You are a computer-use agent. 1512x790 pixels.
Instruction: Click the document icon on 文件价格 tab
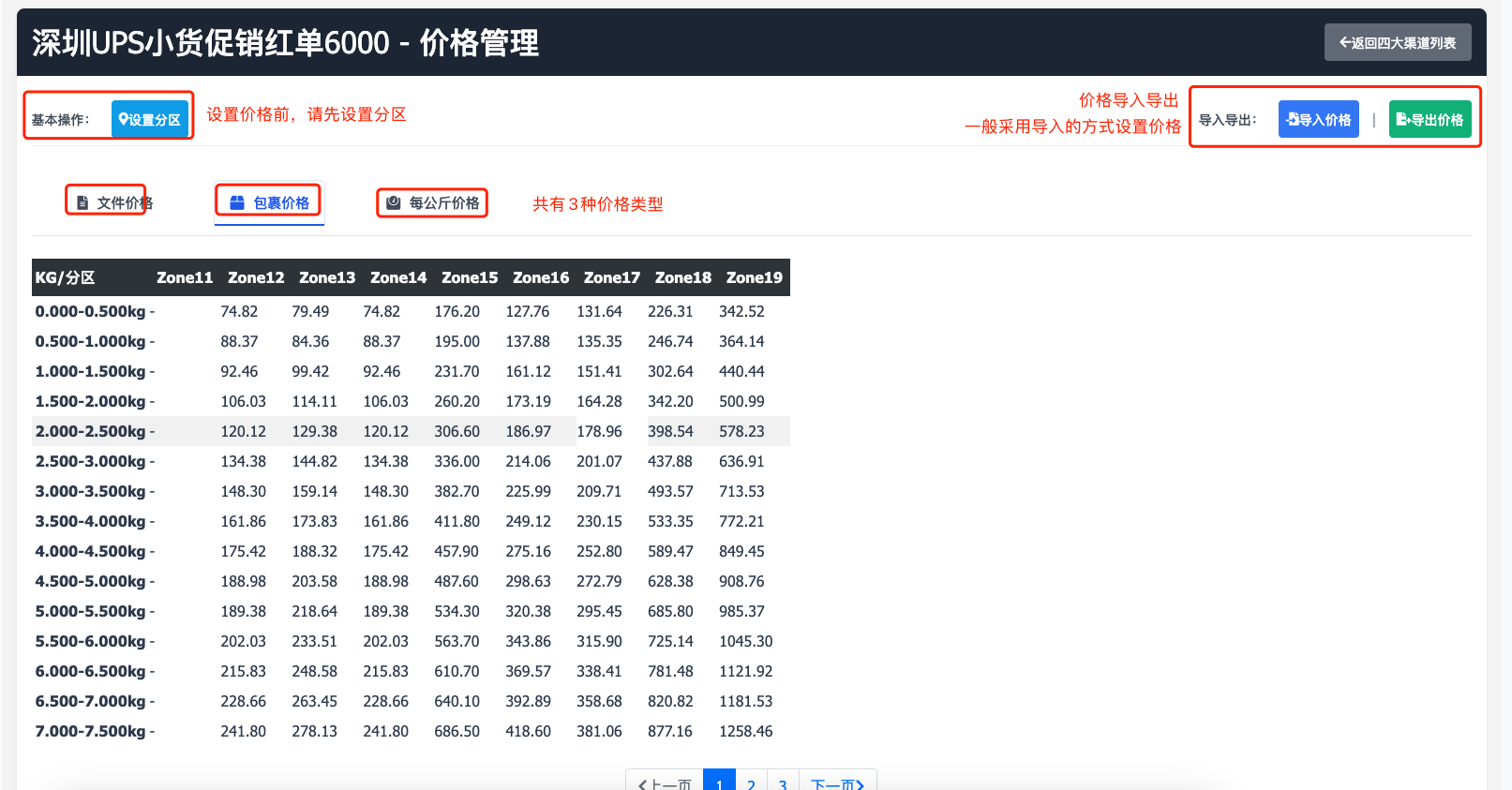click(82, 202)
